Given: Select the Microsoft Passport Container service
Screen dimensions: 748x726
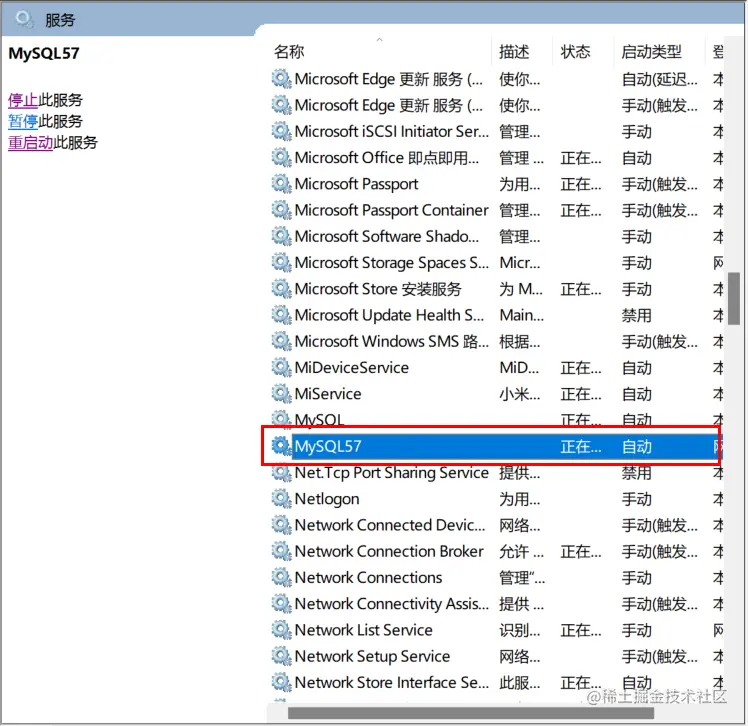Looking at the screenshot, I should point(392,210).
